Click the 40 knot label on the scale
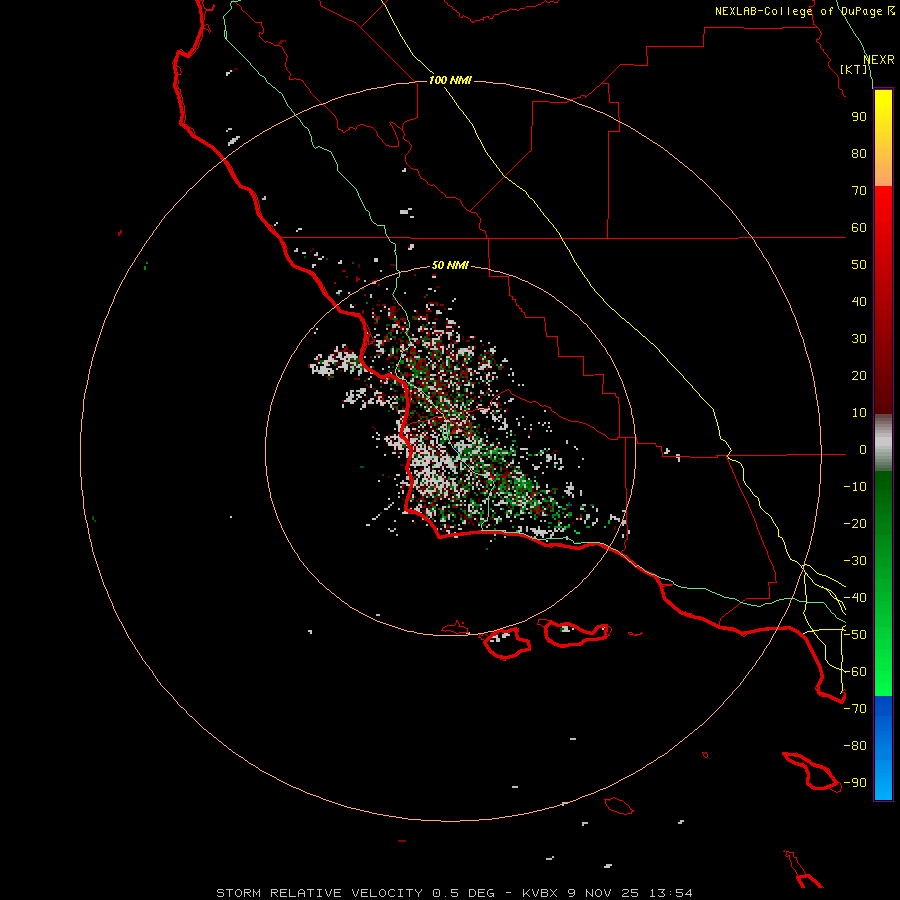The width and height of the screenshot is (900, 900). 859,301
